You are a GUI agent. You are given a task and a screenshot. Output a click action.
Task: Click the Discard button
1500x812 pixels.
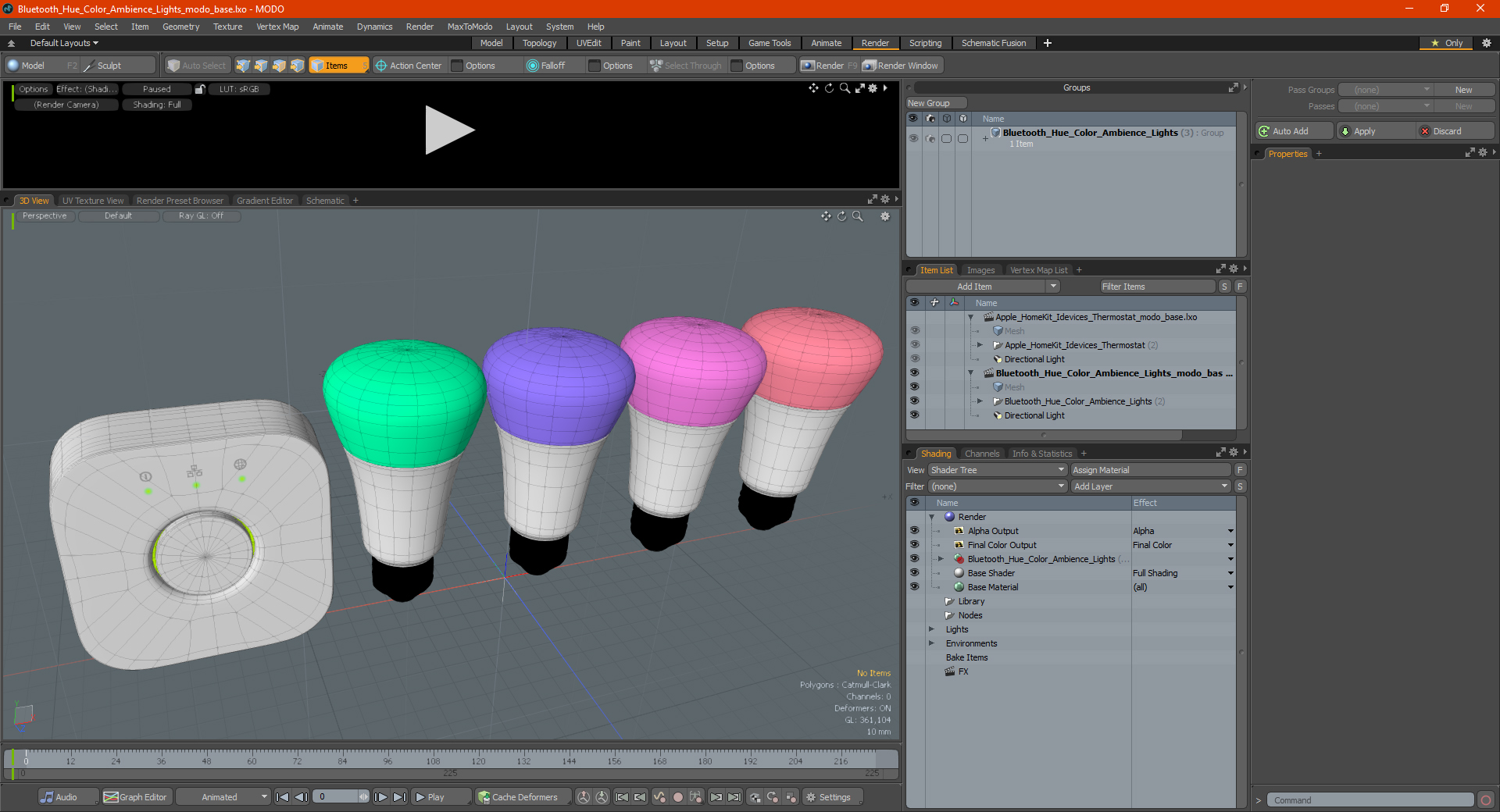(1455, 131)
